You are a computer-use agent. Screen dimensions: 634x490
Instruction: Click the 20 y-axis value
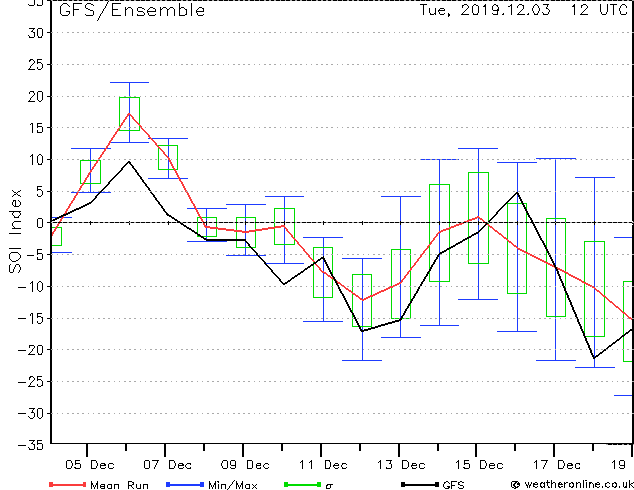point(35,97)
